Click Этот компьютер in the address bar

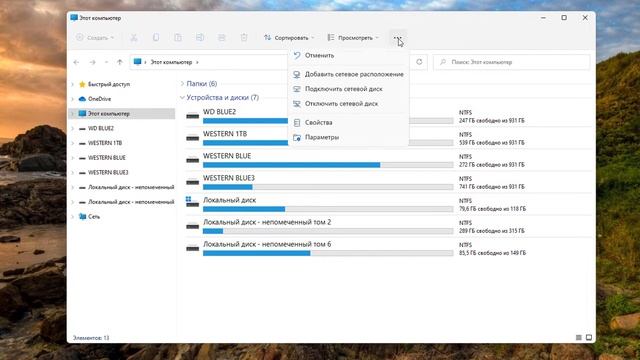point(171,62)
